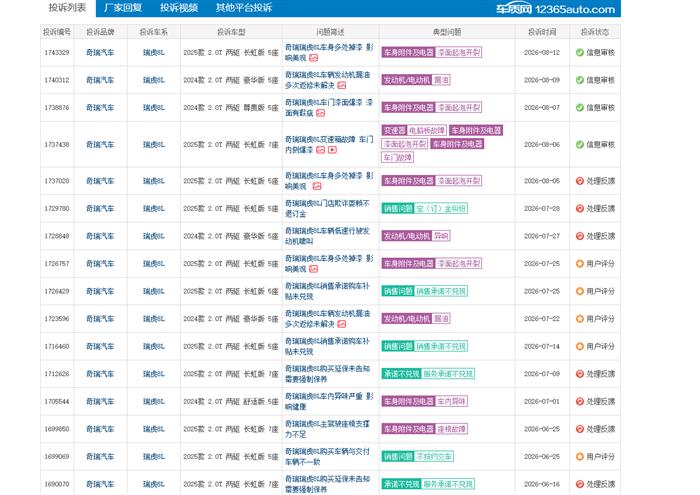Viewport: 700px width, 495px height.
Task: Click the 投诉时间 column header
Action: 542,32
